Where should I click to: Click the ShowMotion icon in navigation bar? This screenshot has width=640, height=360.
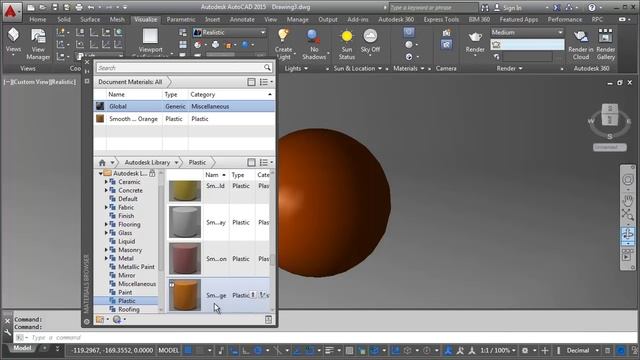pos(627,256)
